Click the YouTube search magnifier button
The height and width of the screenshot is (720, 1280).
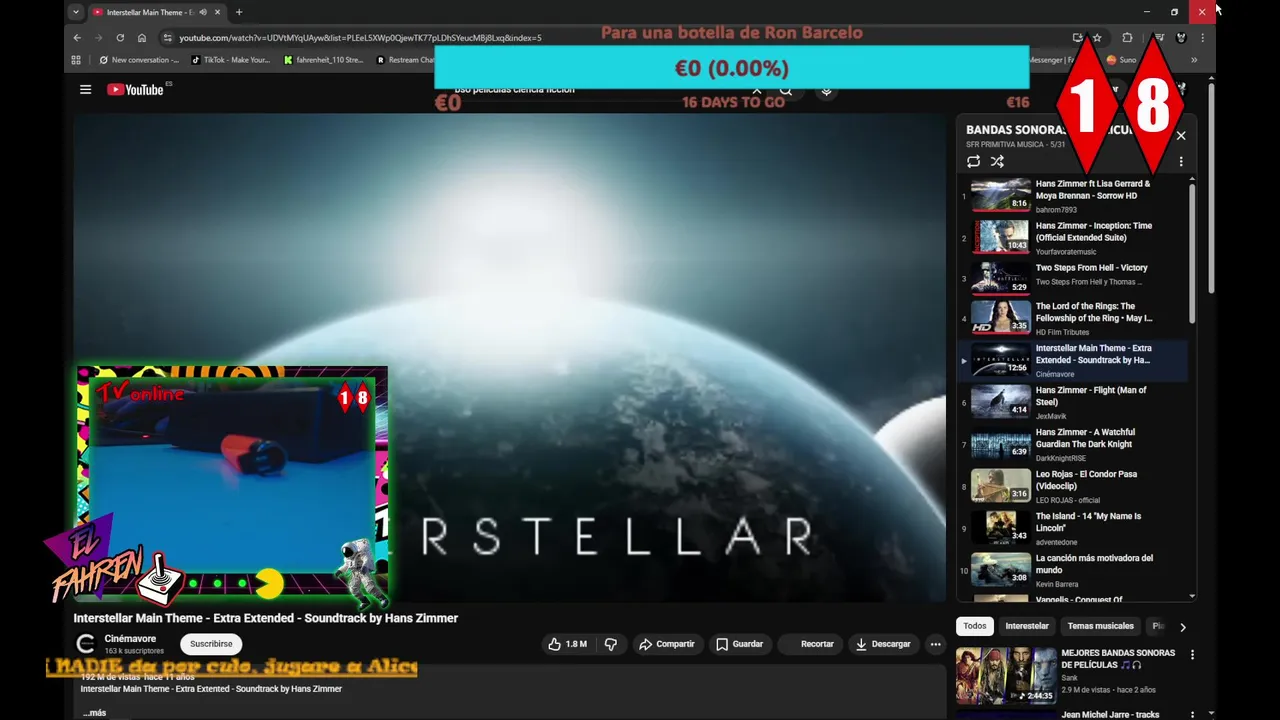786,90
